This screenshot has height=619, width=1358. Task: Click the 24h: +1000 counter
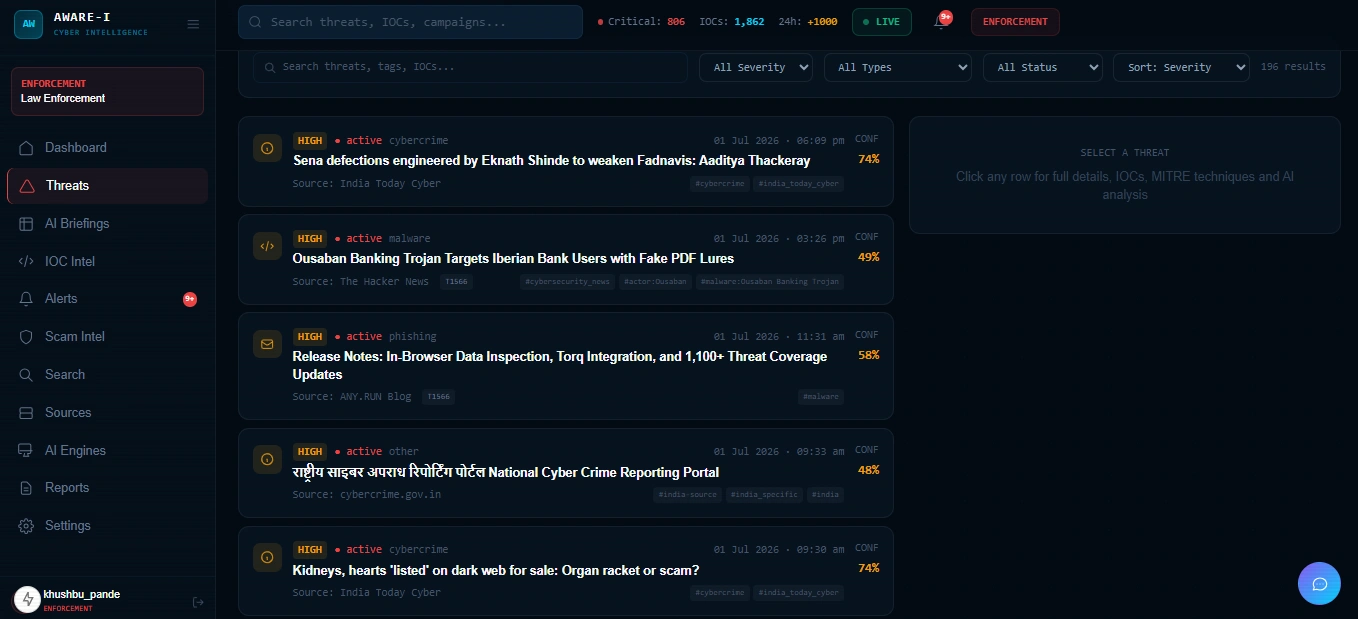808,22
